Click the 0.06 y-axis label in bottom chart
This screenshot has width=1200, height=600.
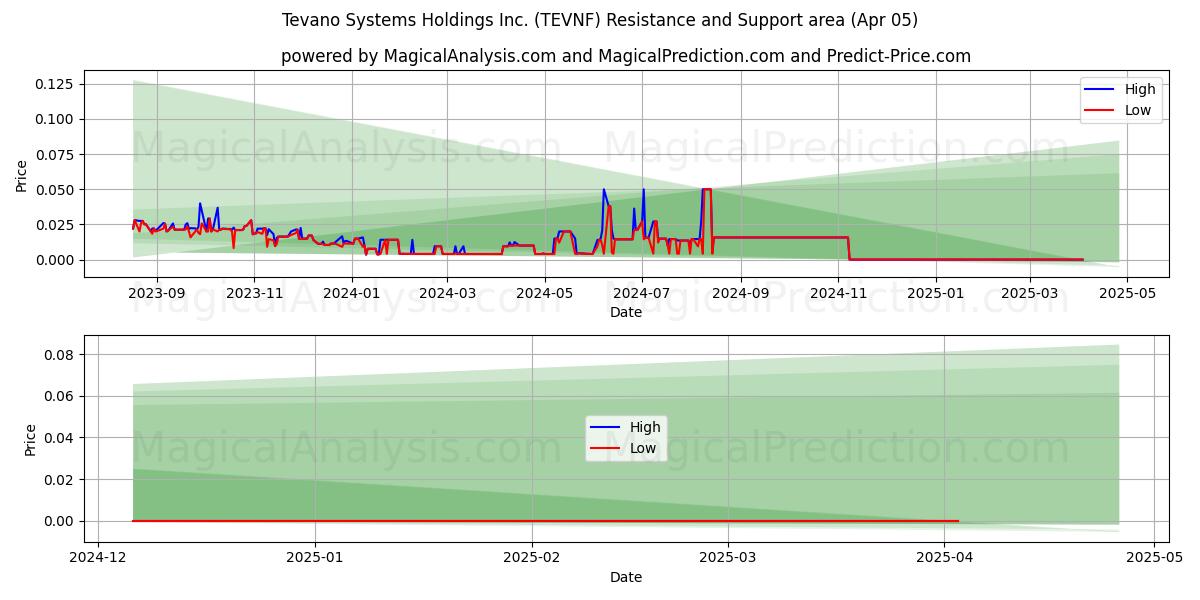coord(60,397)
